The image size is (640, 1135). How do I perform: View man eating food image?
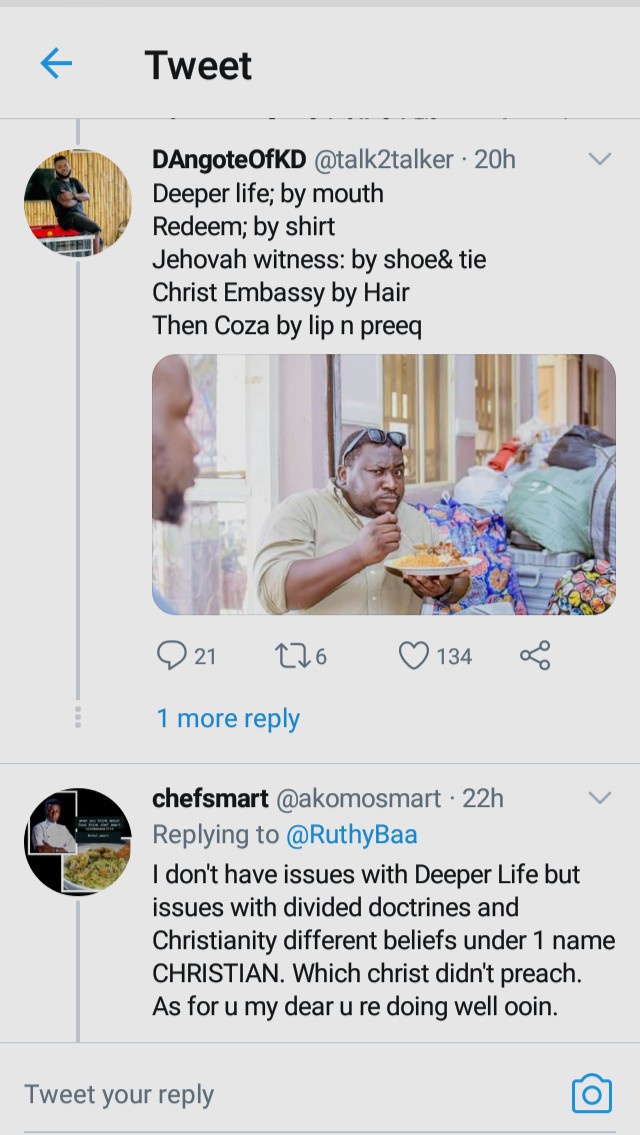pyautogui.click(x=384, y=484)
